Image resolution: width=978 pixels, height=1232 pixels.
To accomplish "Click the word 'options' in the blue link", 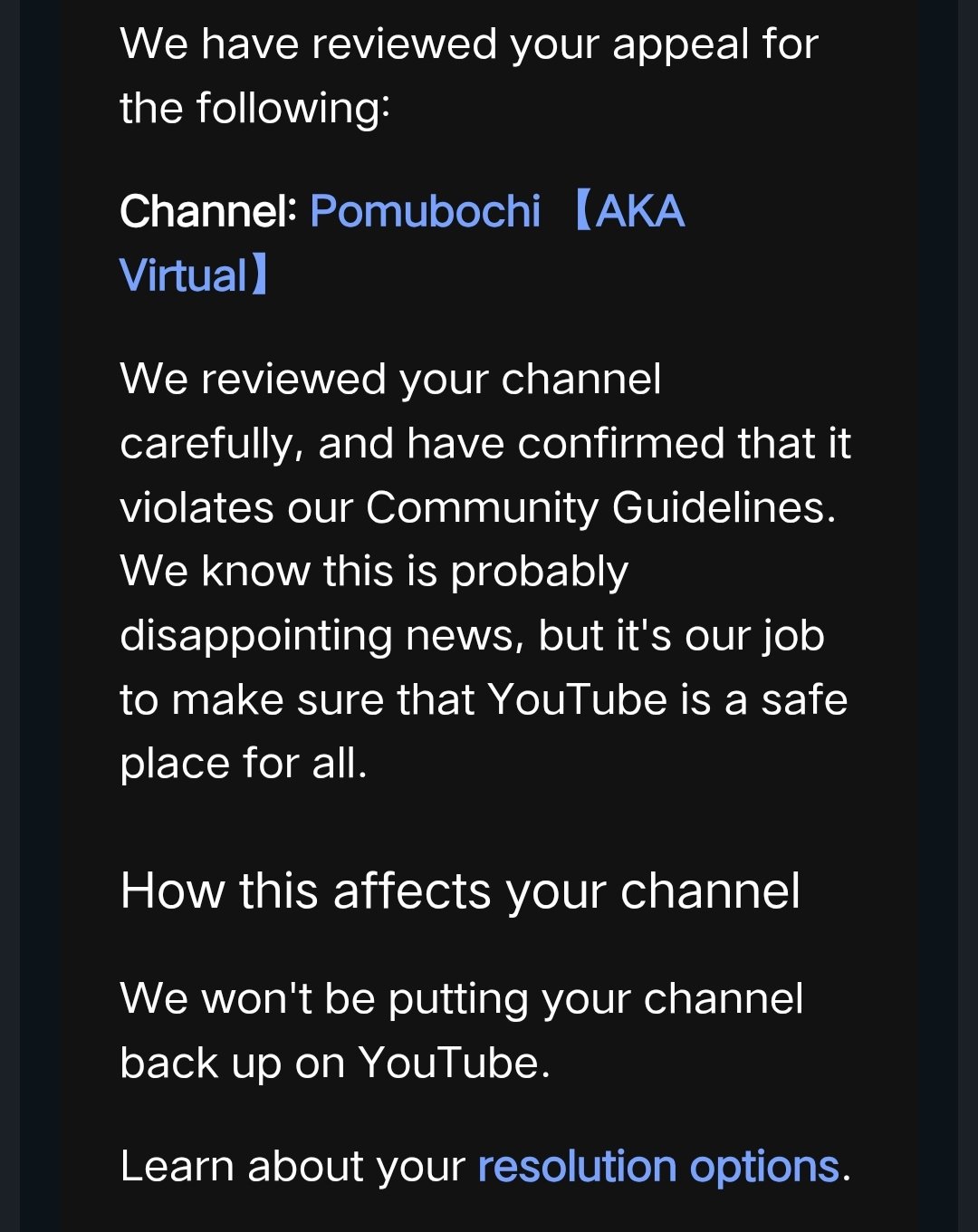I will (x=764, y=1167).
